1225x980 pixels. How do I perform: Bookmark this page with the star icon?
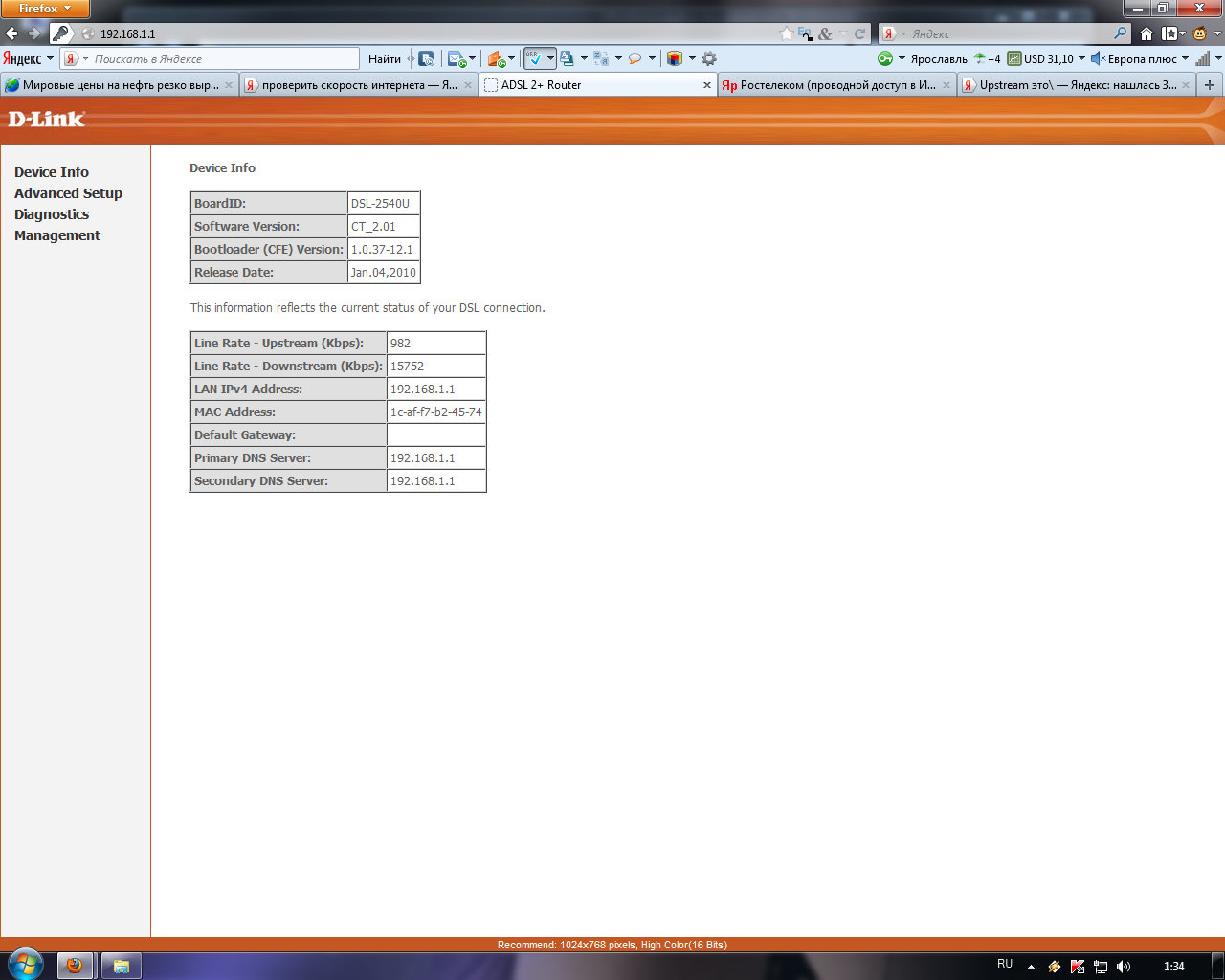click(x=787, y=33)
